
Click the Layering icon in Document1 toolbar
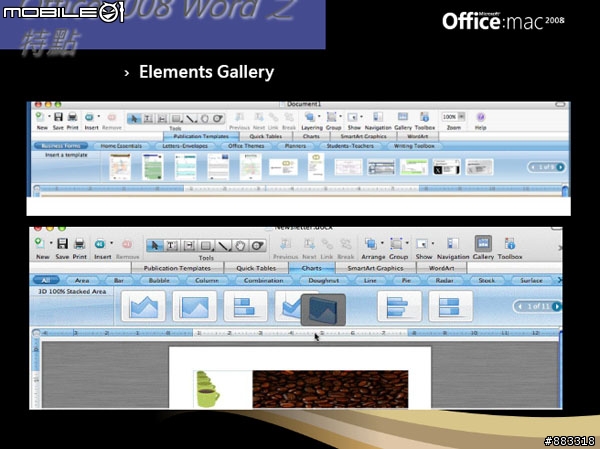tap(309, 117)
